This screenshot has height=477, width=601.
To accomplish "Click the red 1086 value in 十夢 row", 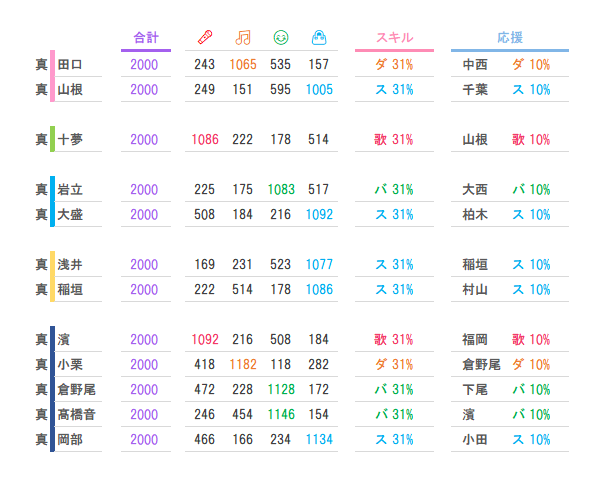I will [205, 139].
